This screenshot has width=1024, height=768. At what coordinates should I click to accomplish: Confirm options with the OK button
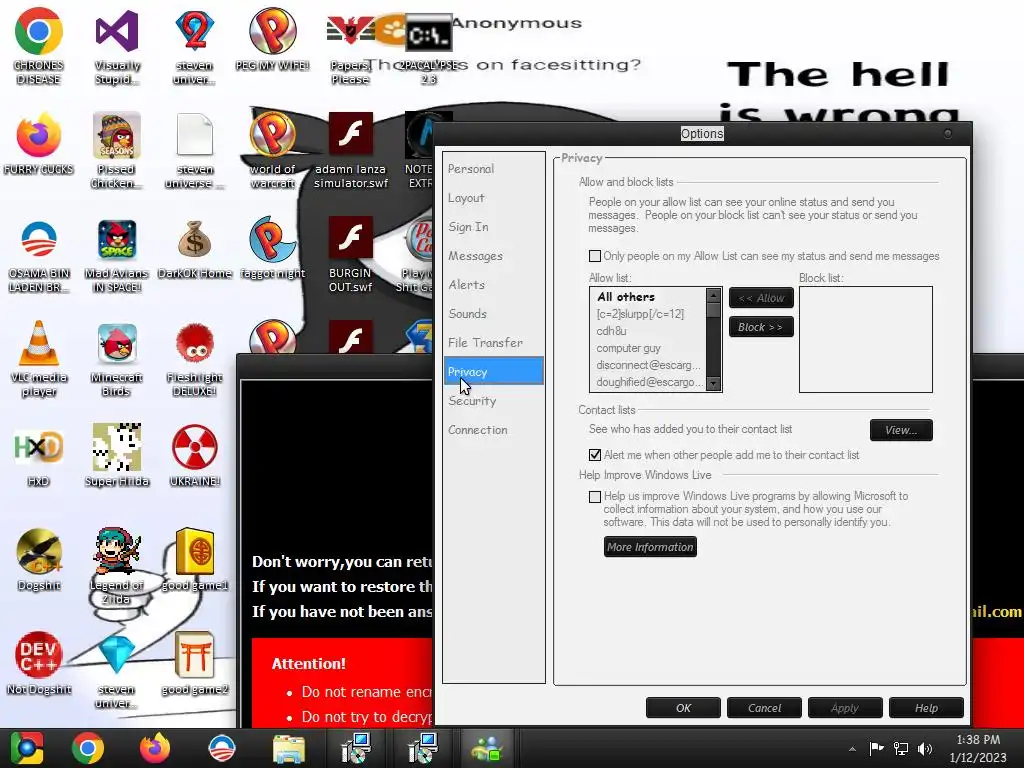pyautogui.click(x=683, y=708)
